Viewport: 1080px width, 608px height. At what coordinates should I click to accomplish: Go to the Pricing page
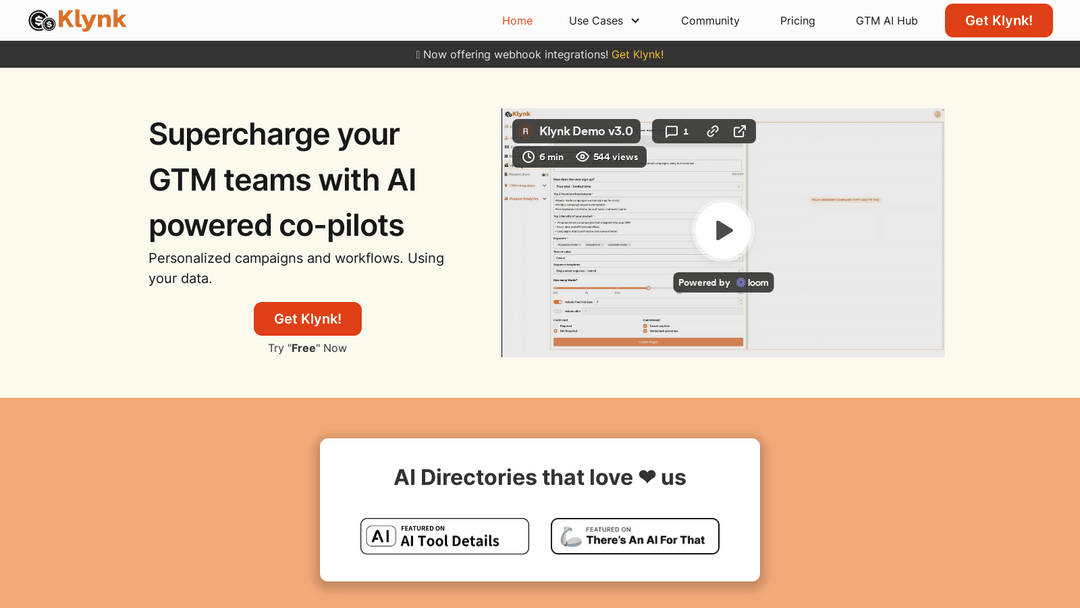[x=797, y=21]
